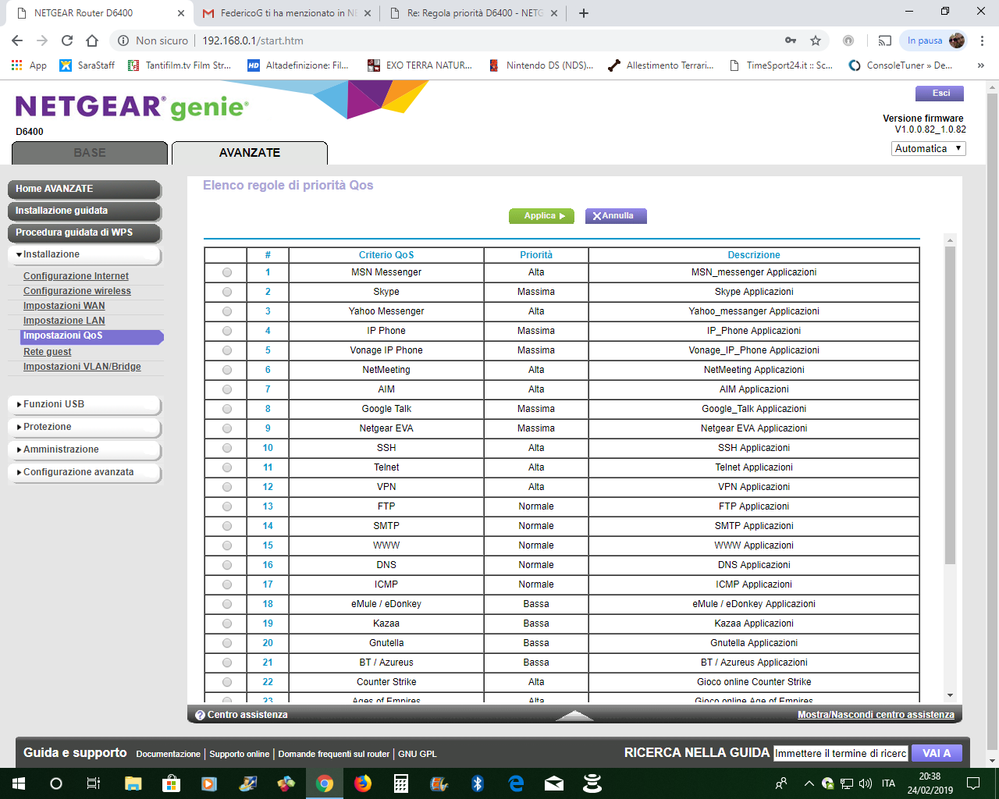This screenshot has width=999, height=799.
Task: Collapse the Installazione section
Action: (85, 254)
